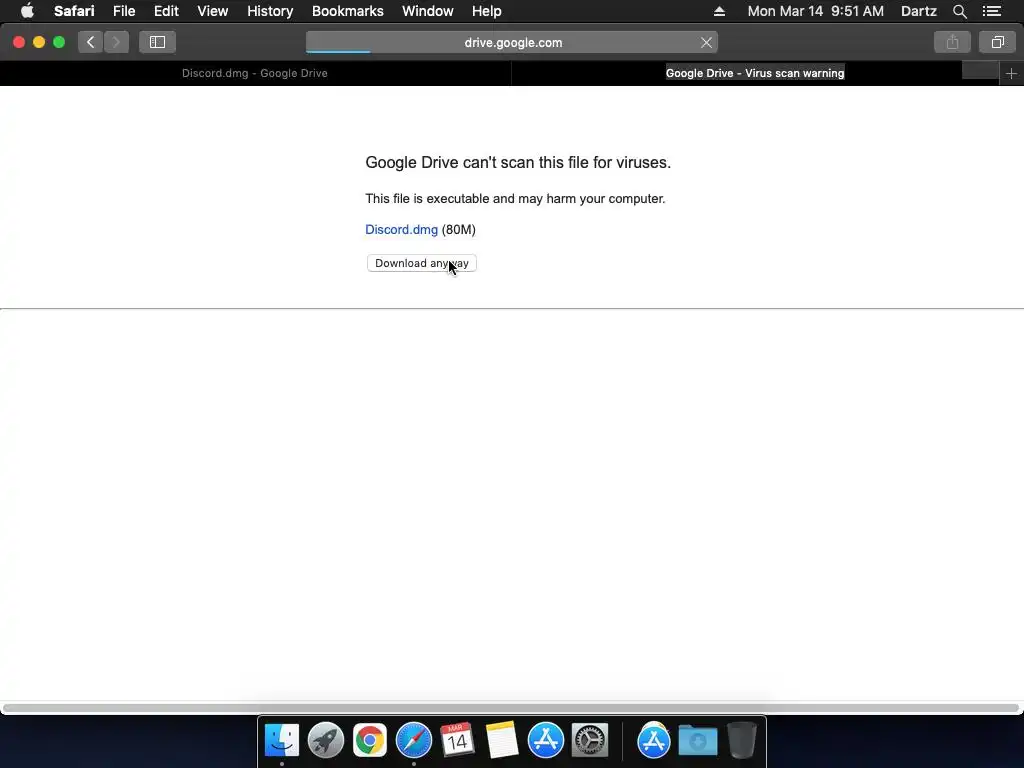1024x768 pixels.
Task: Open the App Store icon next to Downloads folder
Action: 654,740
